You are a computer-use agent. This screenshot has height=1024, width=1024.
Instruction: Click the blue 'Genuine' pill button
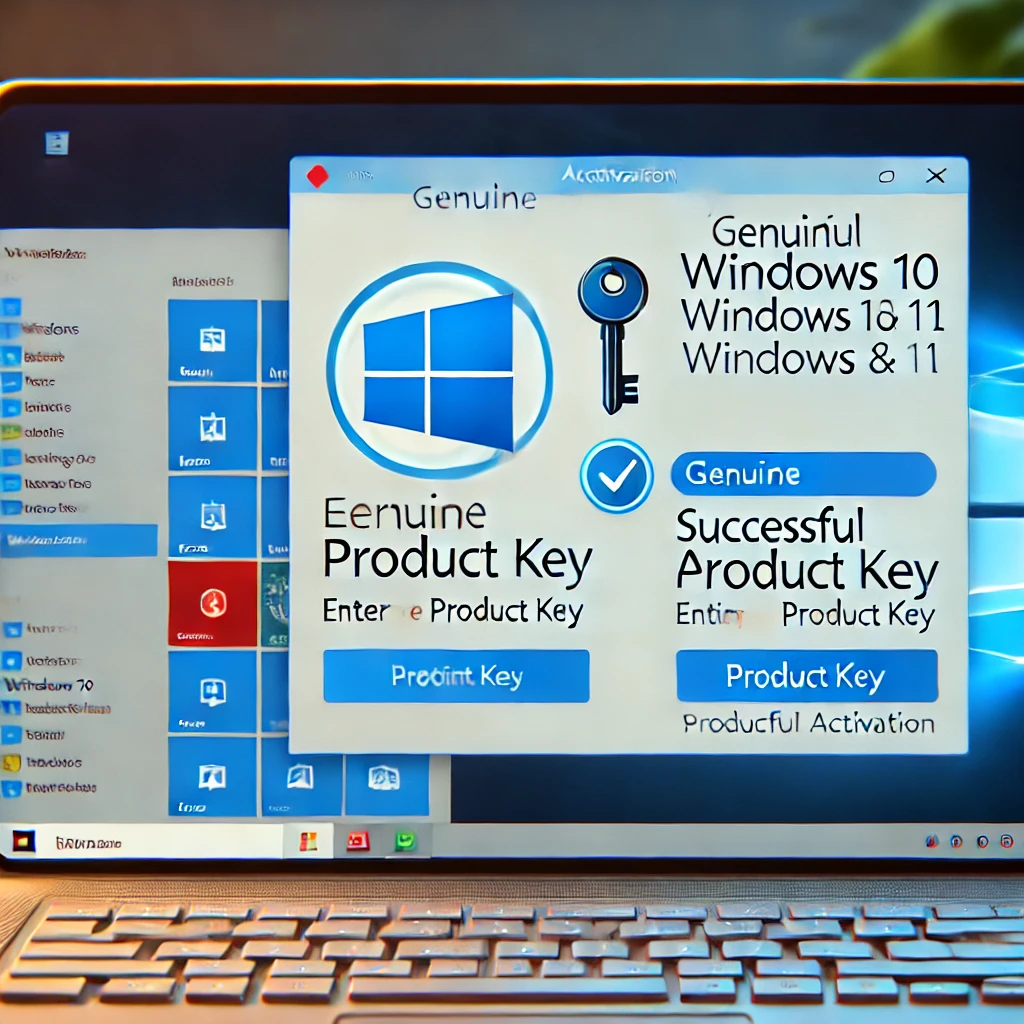pyautogui.click(x=803, y=474)
